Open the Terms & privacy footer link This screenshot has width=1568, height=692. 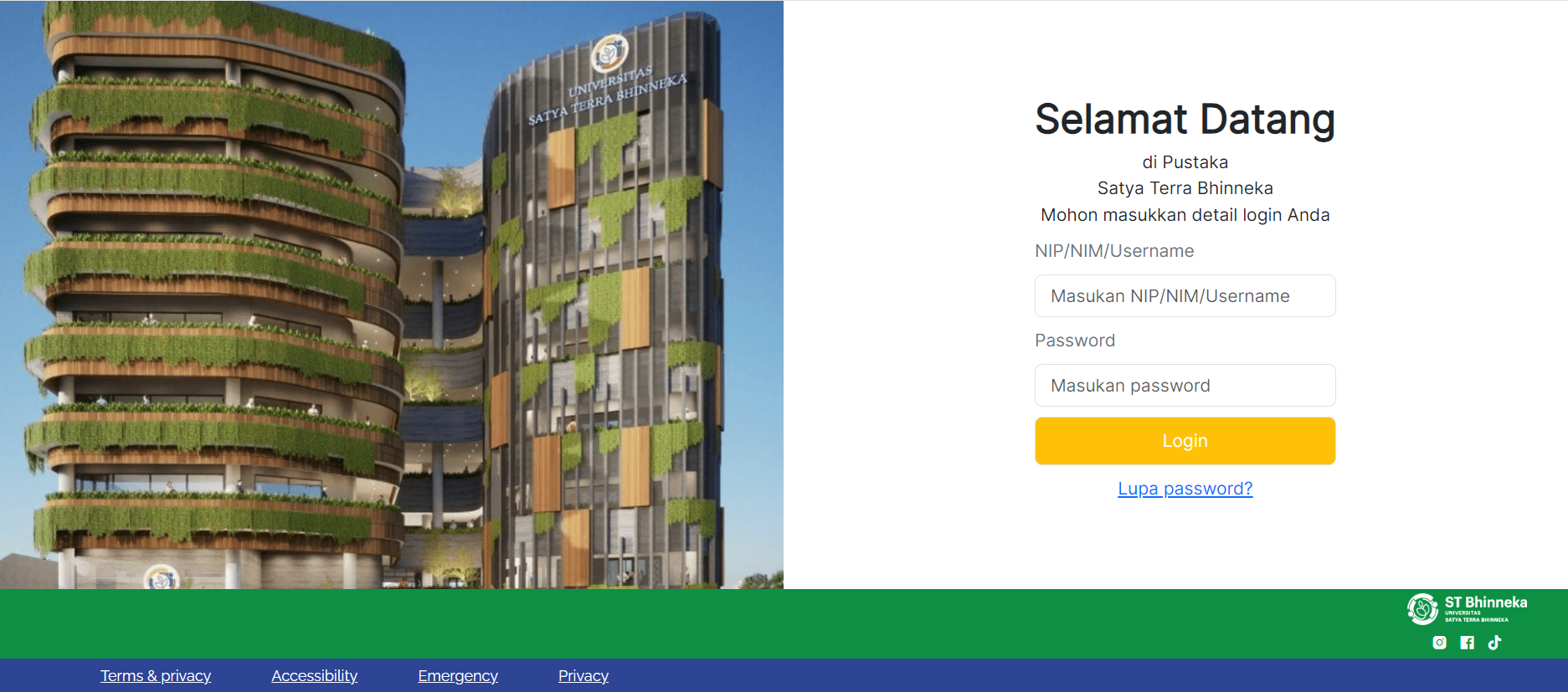(x=156, y=676)
